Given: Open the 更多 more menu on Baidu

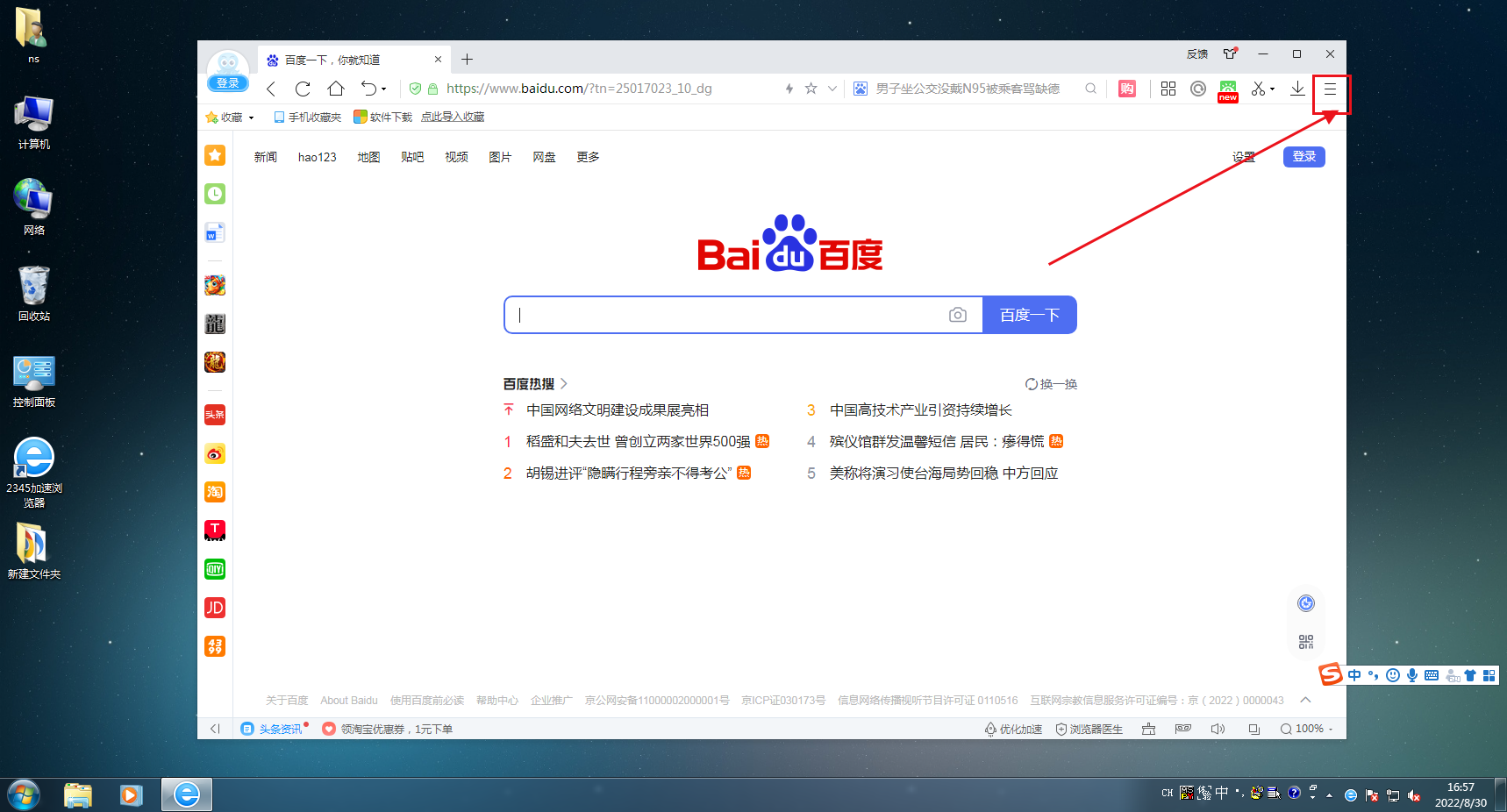Looking at the screenshot, I should point(588,157).
